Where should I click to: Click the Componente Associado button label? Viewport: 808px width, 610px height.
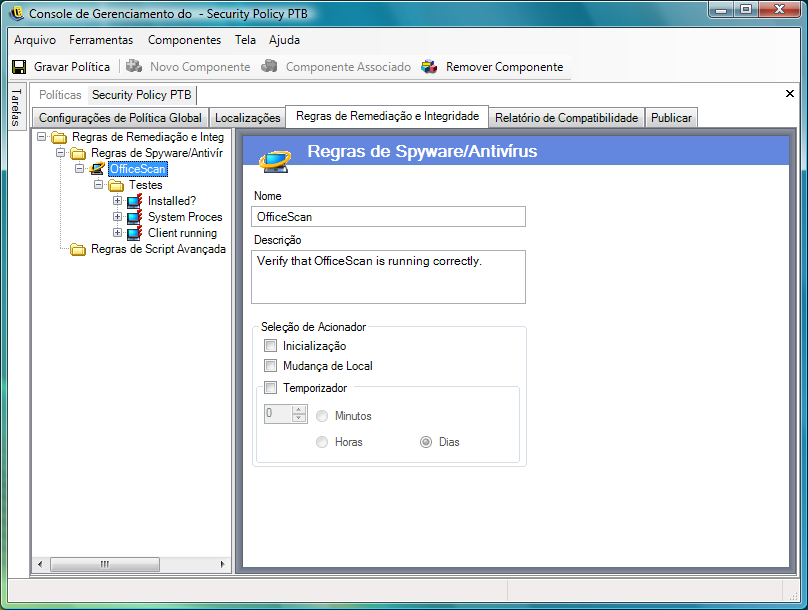pos(348,67)
